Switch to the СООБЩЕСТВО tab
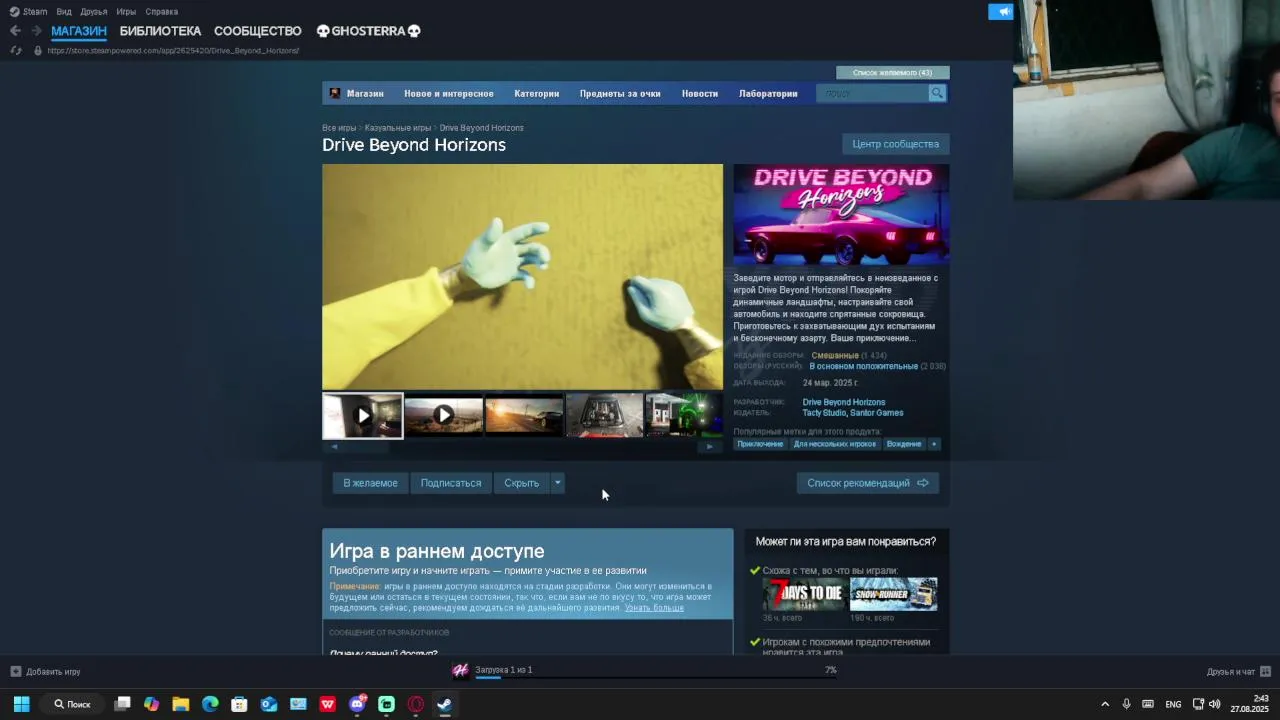This screenshot has height=720, width=1280. (257, 31)
